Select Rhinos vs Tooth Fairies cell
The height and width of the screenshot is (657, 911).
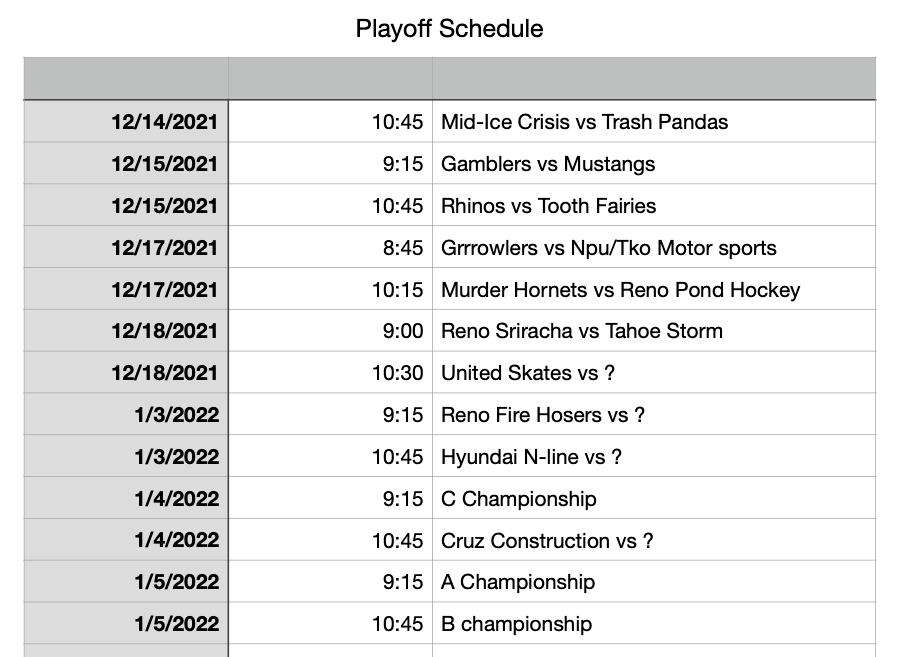tap(548, 206)
